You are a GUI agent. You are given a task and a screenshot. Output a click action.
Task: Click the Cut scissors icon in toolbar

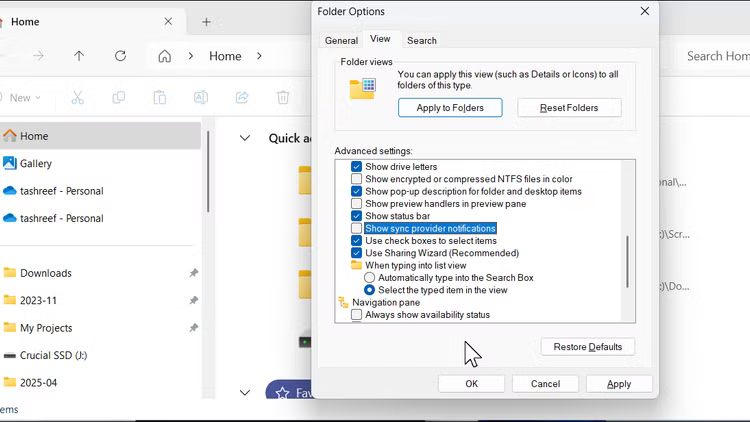[78, 97]
